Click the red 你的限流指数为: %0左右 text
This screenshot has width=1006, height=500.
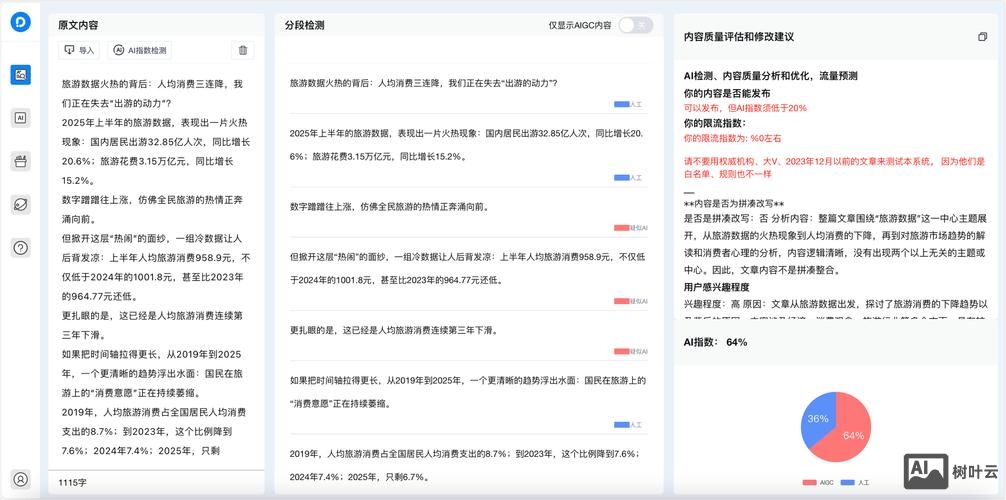(733, 138)
